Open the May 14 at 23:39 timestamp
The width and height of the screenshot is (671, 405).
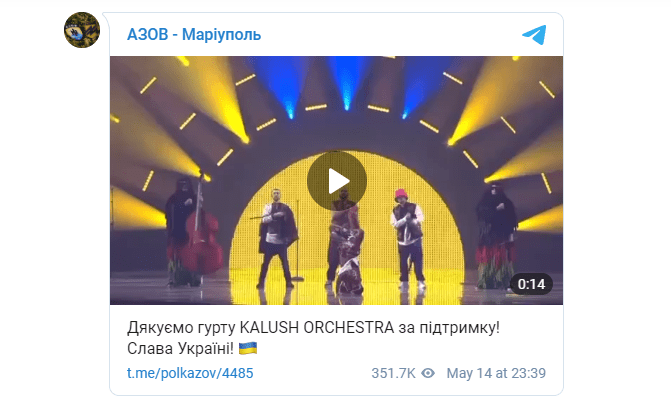tap(496, 373)
